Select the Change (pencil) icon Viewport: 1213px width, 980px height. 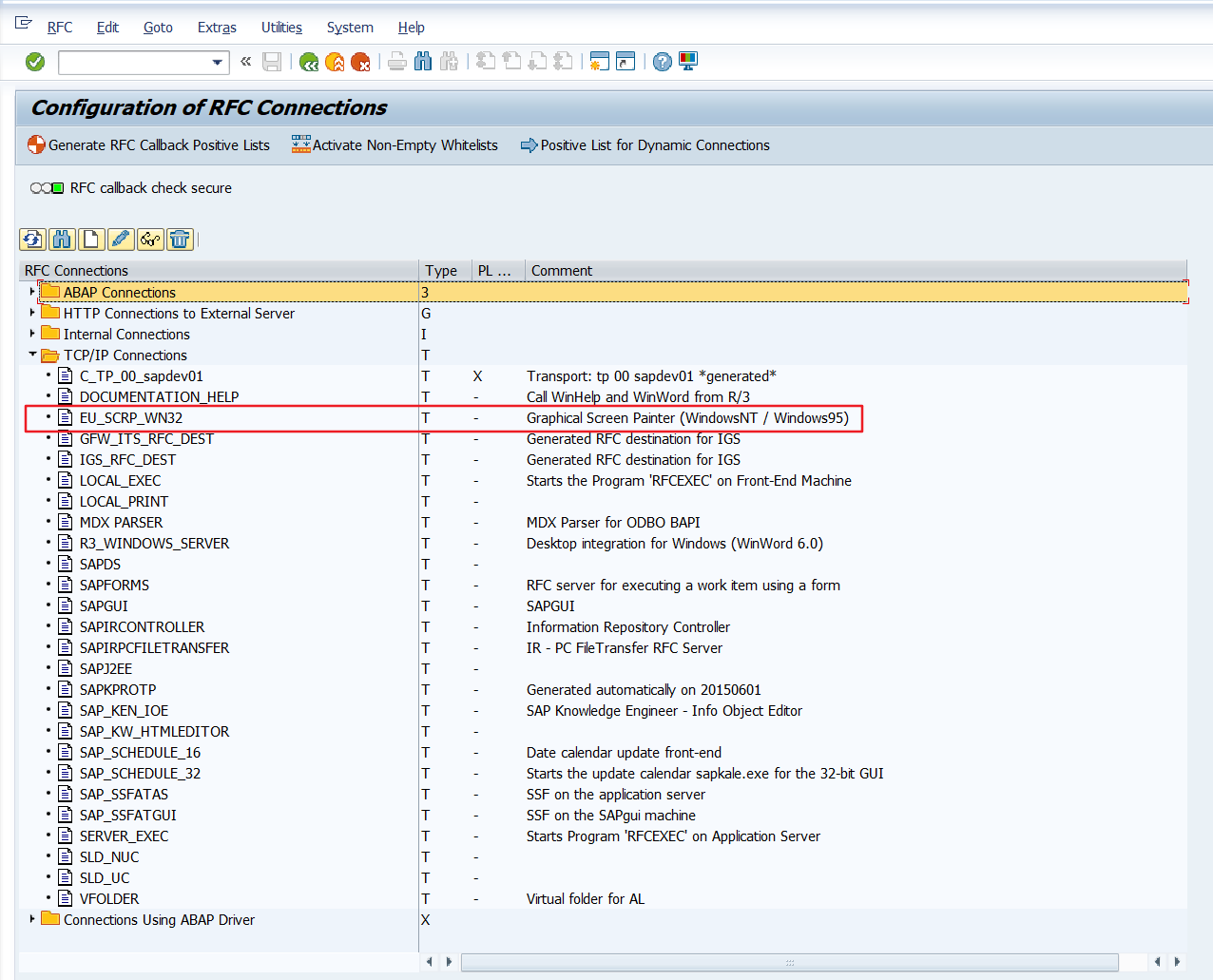[x=120, y=240]
